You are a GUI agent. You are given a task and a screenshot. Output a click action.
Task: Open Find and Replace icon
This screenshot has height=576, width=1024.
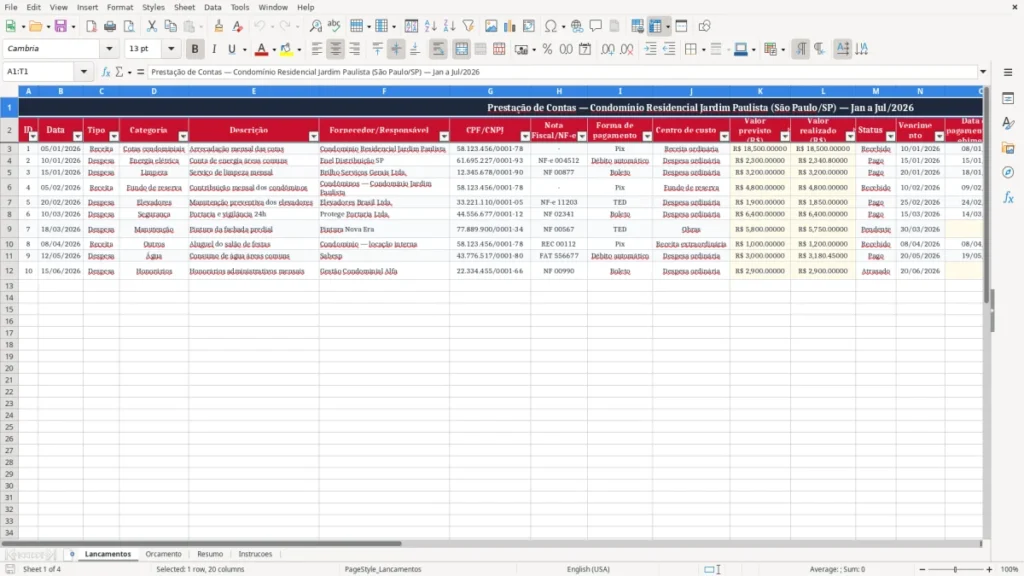pyautogui.click(x=315, y=26)
